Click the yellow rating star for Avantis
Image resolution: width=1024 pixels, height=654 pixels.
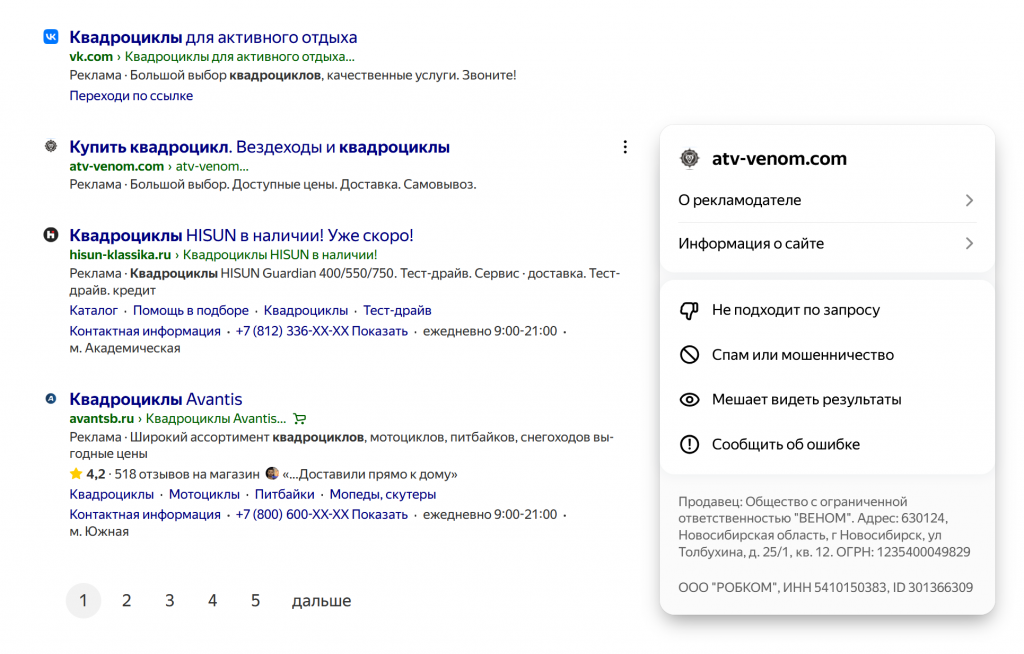tap(76, 474)
